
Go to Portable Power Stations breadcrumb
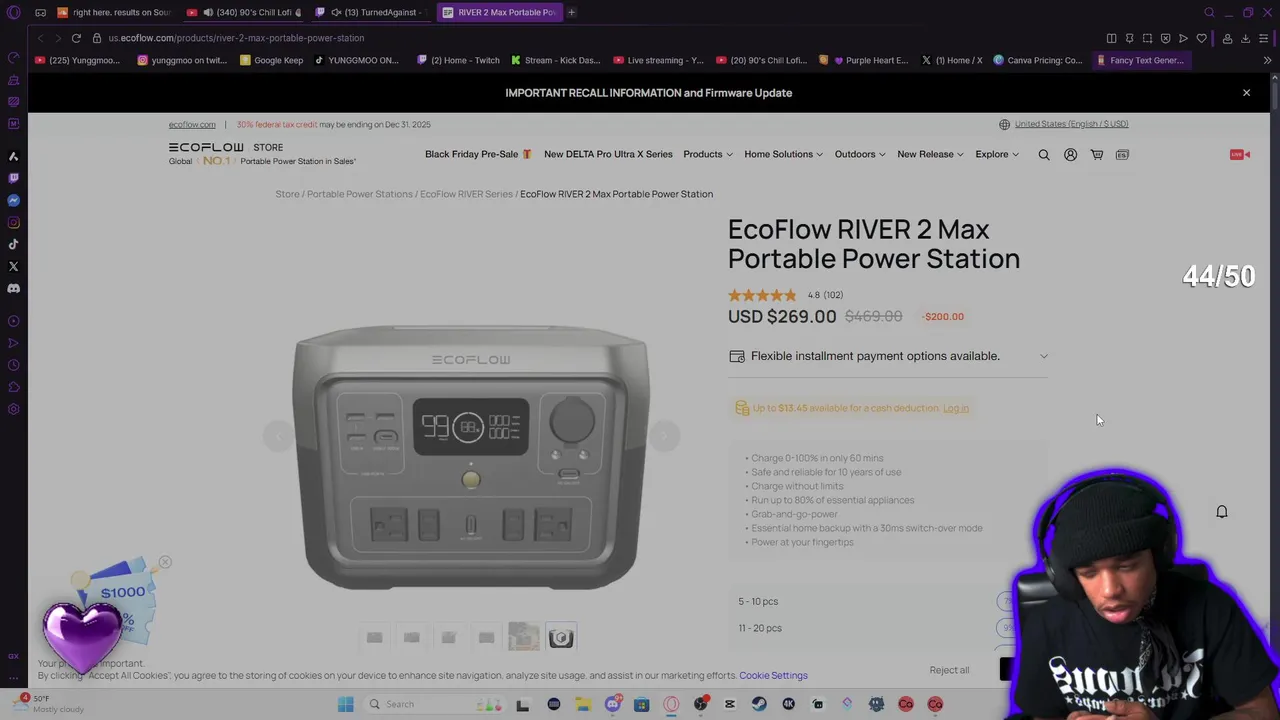coord(359,194)
